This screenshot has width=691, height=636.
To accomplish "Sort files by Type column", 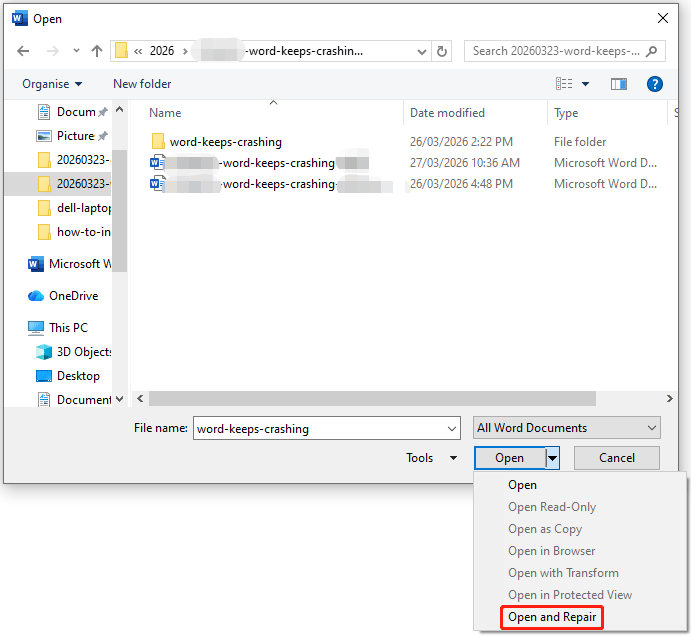I will [x=566, y=113].
